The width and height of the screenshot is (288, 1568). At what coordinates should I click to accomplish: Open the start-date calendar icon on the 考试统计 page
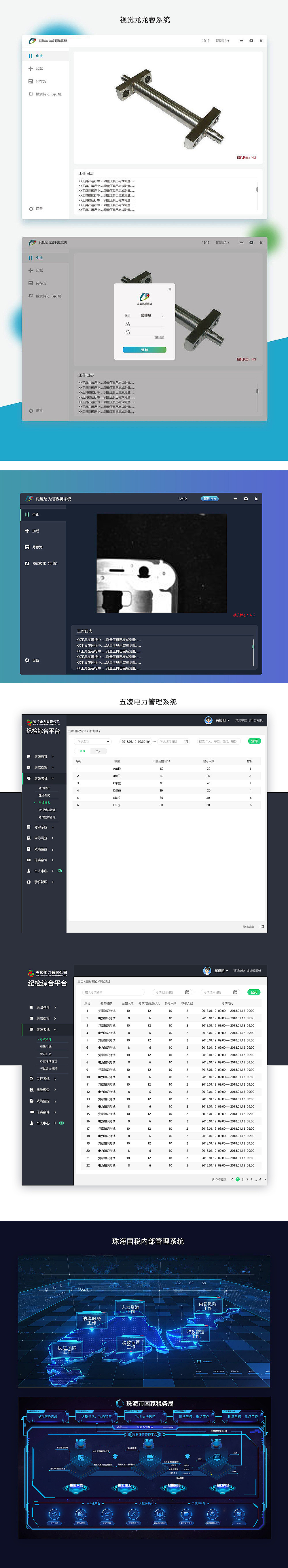pos(187,992)
